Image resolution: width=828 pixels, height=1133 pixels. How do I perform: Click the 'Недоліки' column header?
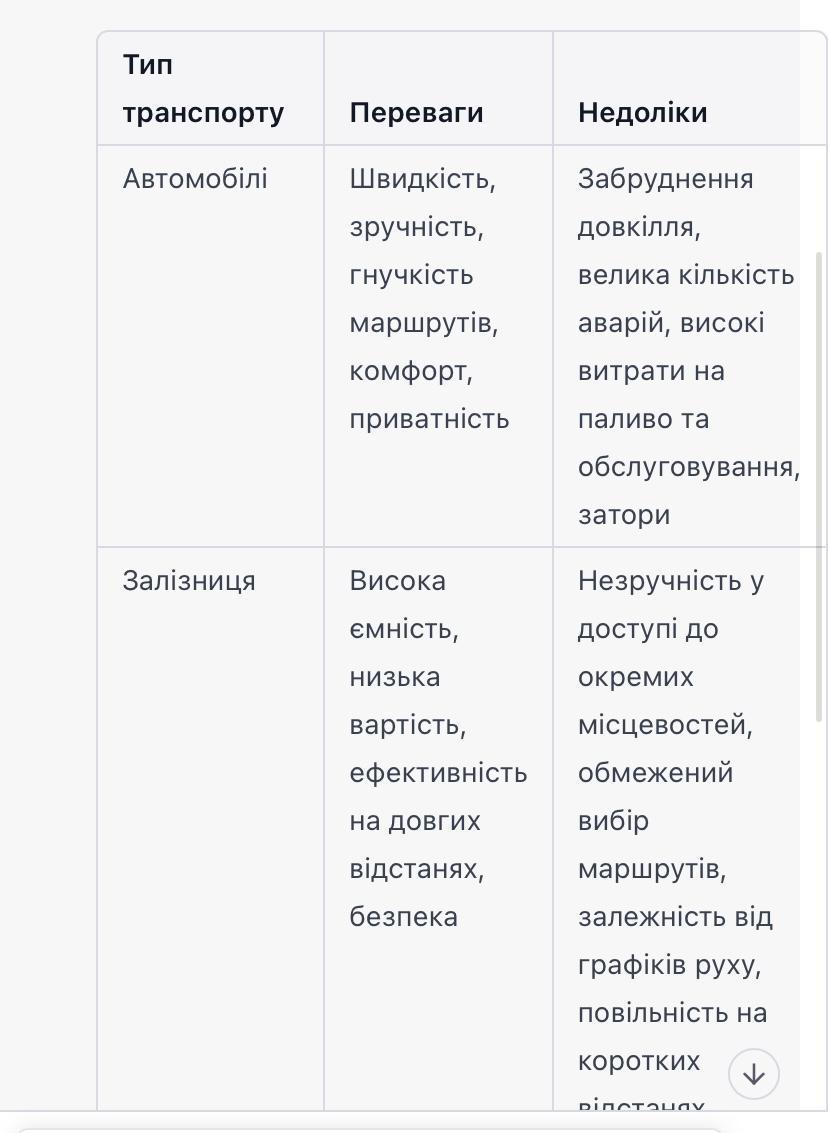point(642,113)
